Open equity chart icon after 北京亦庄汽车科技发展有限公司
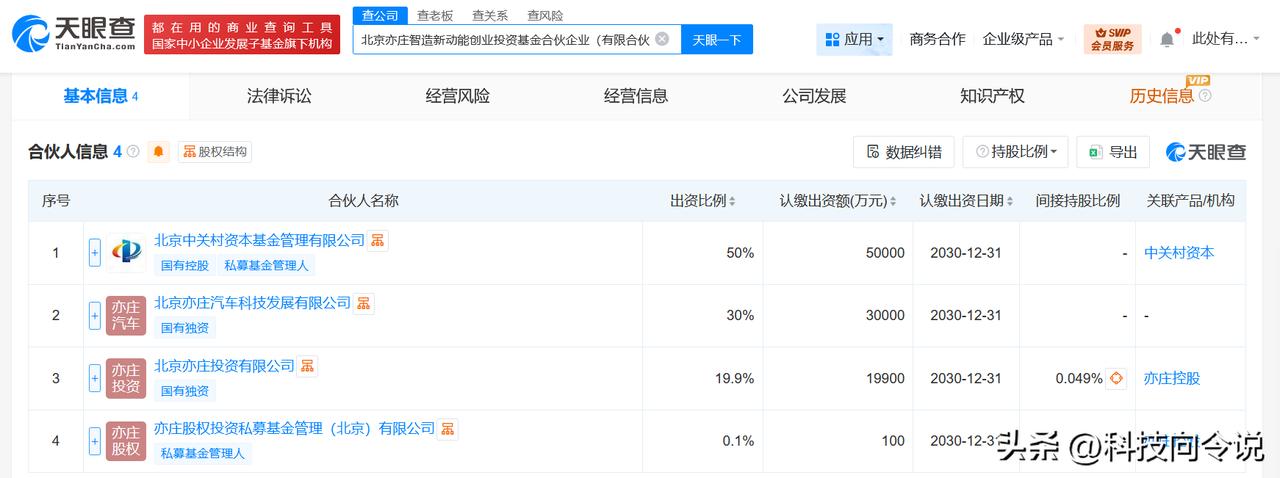The height and width of the screenshot is (478, 1280). pos(364,303)
